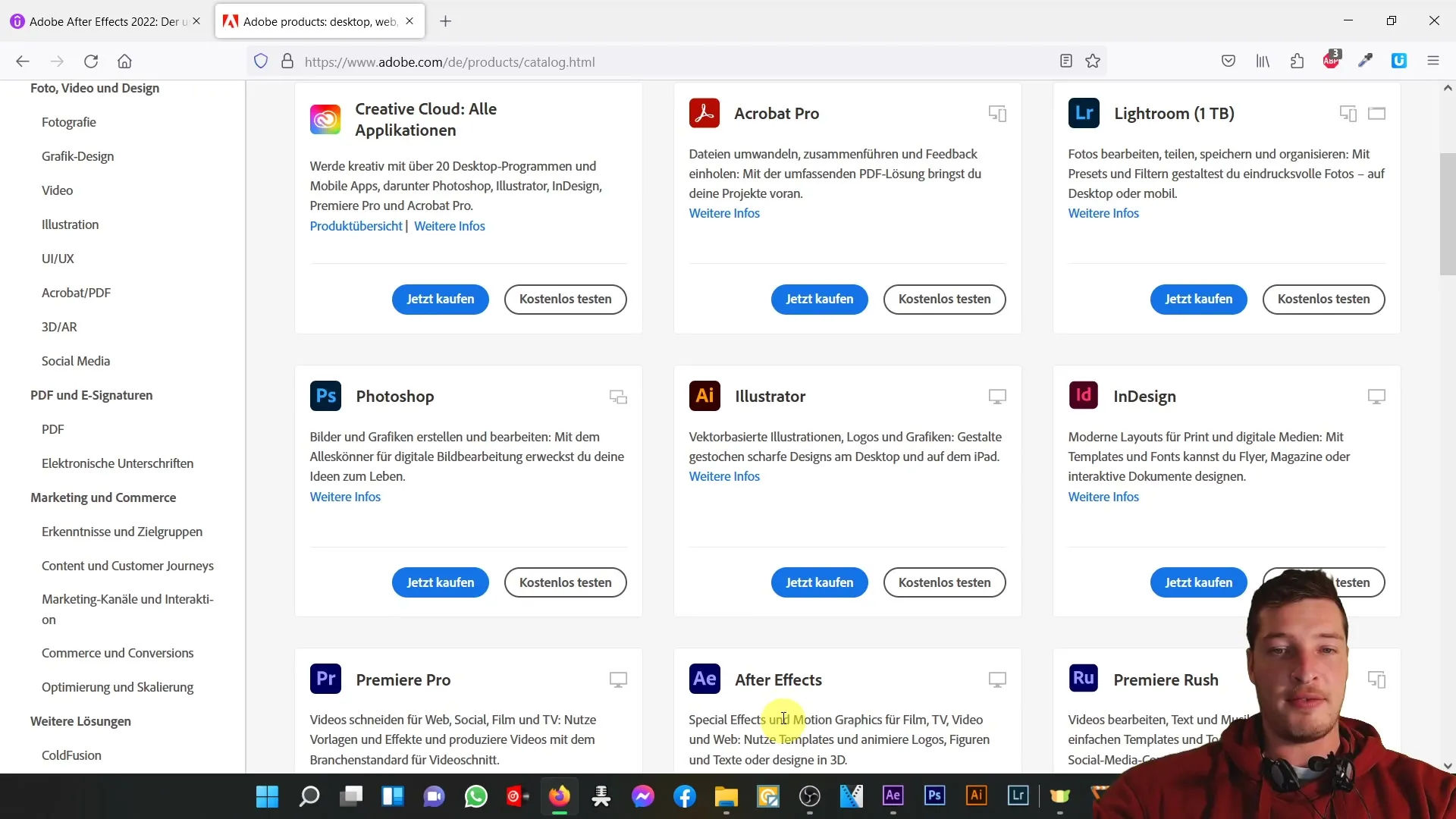Click the Premiere Pro product icon
This screenshot has height=819, width=1456.
click(x=326, y=679)
